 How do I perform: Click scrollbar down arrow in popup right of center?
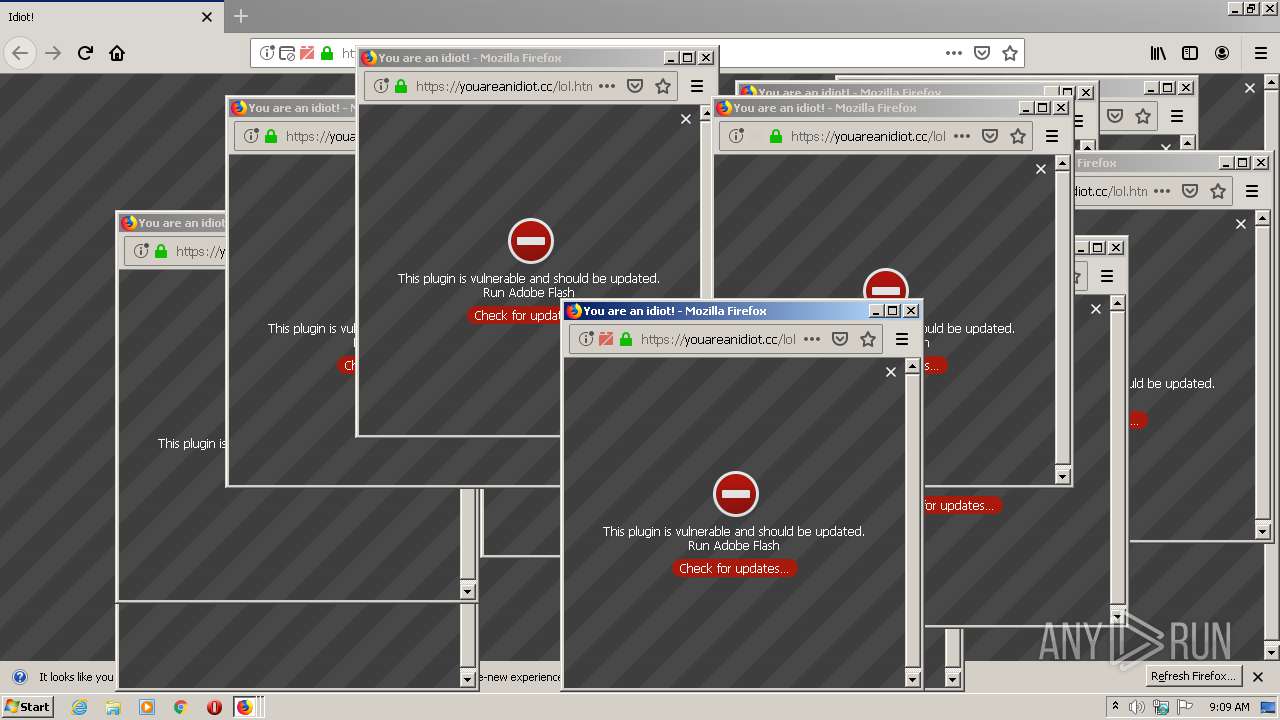coord(1062,476)
